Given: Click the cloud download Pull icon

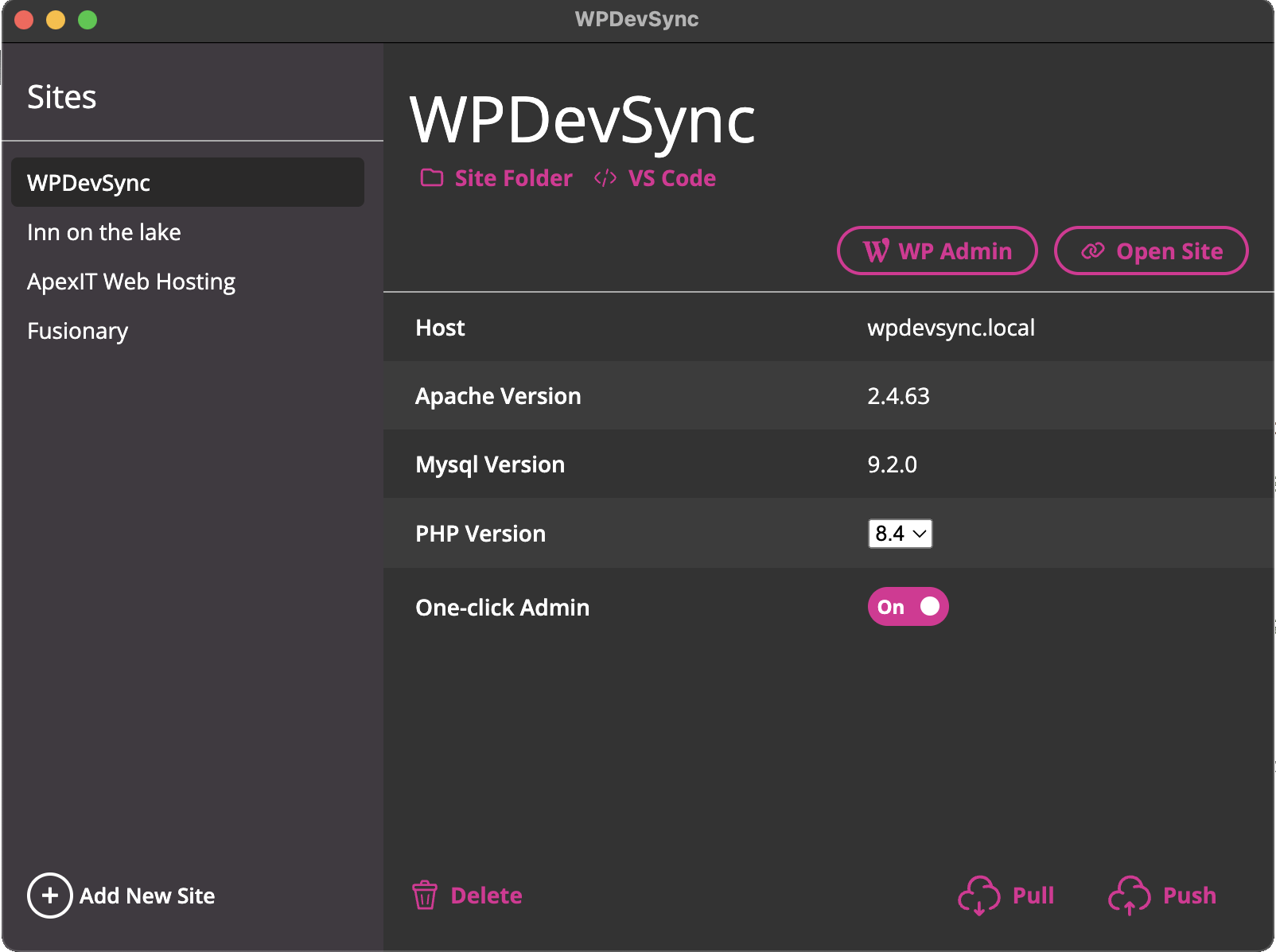Looking at the screenshot, I should coord(979,896).
